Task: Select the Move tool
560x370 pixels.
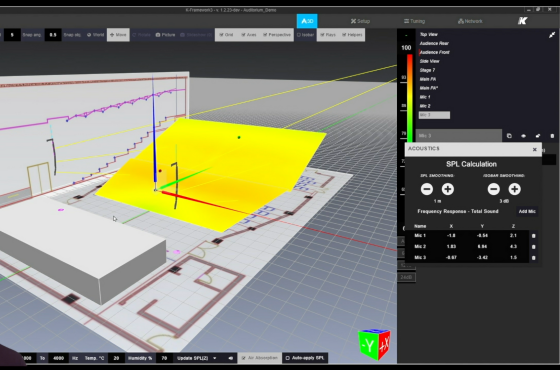Action: click(118, 35)
